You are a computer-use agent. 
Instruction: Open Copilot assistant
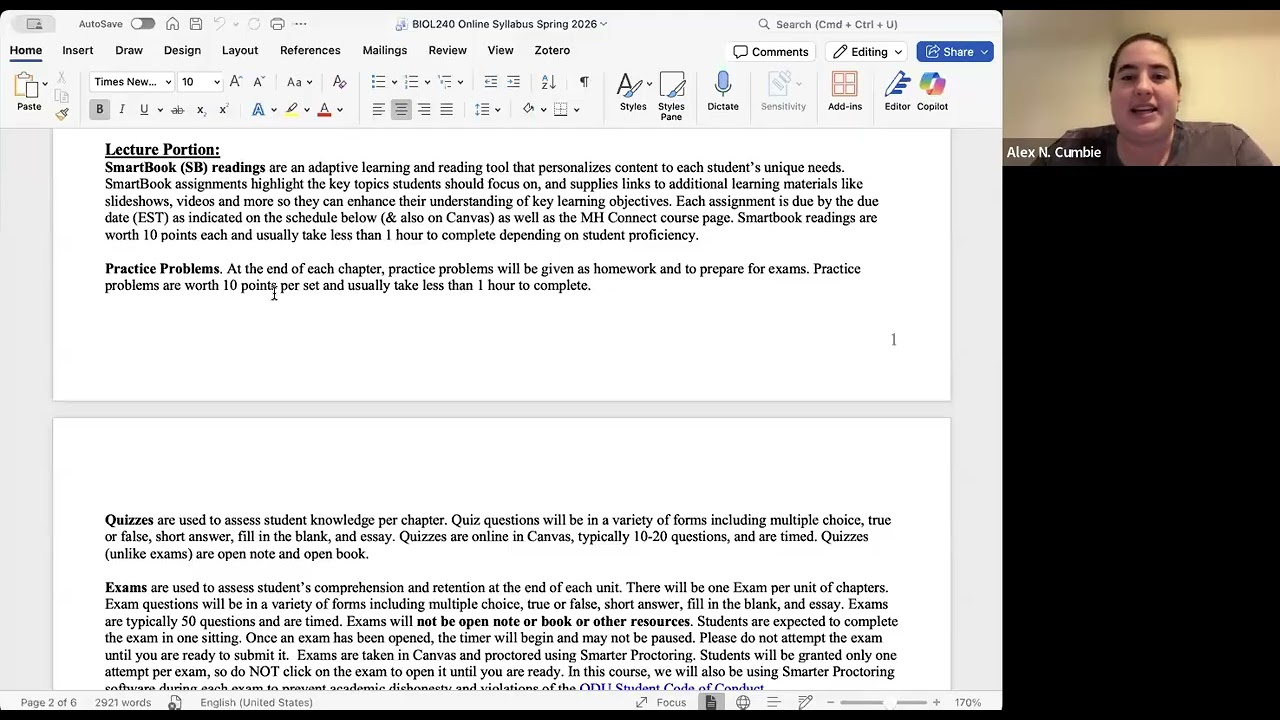click(932, 91)
